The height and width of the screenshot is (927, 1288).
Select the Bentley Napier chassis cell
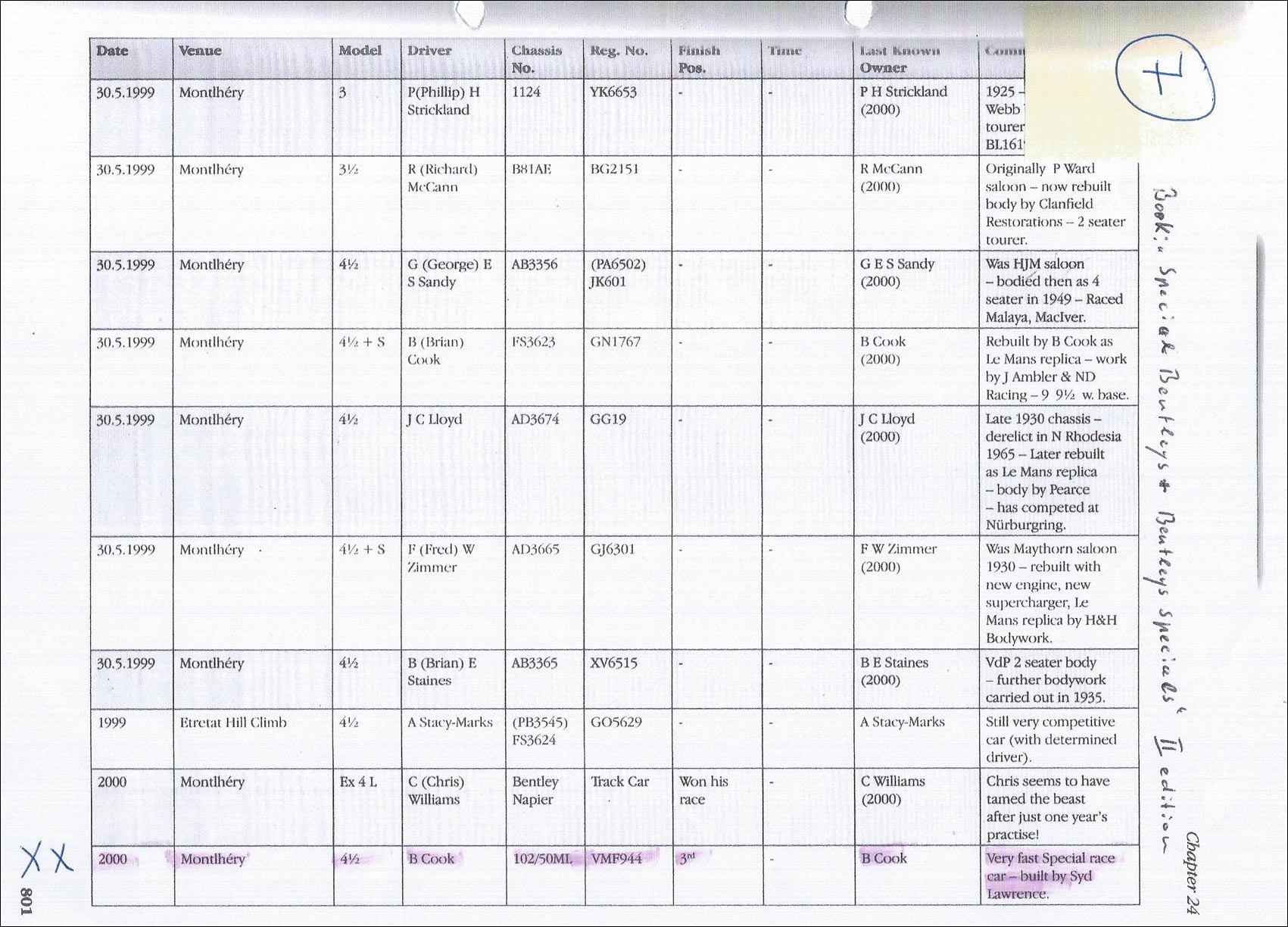535,790
